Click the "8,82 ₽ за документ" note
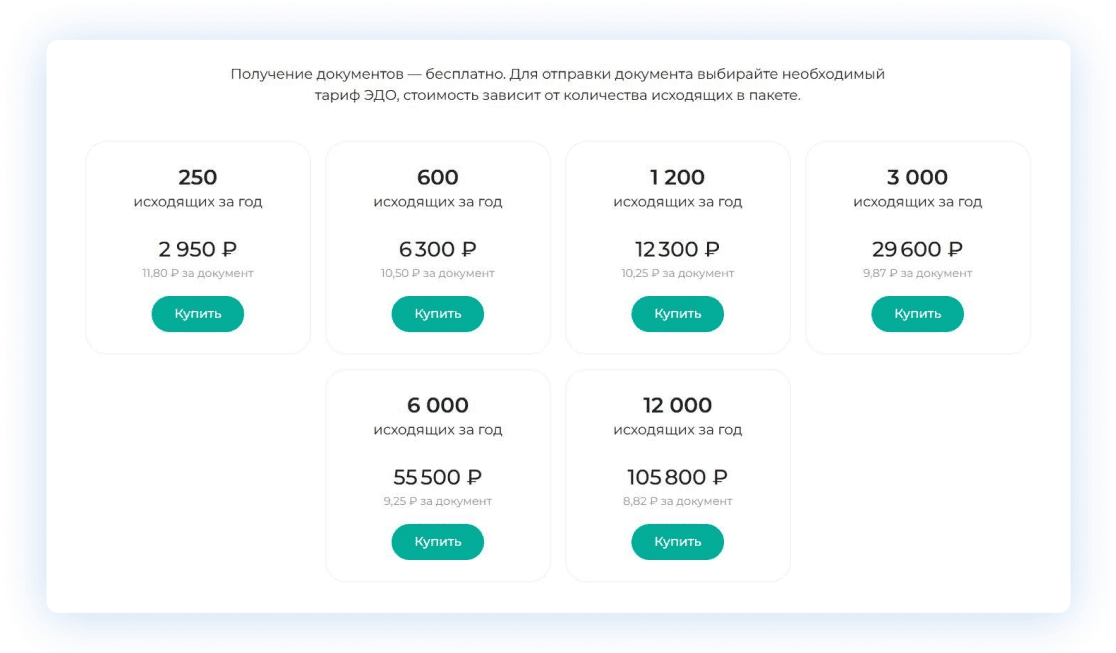Image resolution: width=1116 pixels, height=653 pixels. point(677,501)
